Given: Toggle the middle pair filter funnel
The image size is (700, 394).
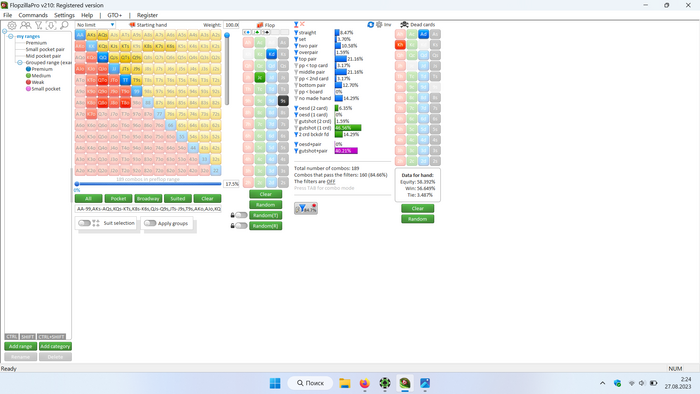Looking at the screenshot, I should (x=296, y=72).
